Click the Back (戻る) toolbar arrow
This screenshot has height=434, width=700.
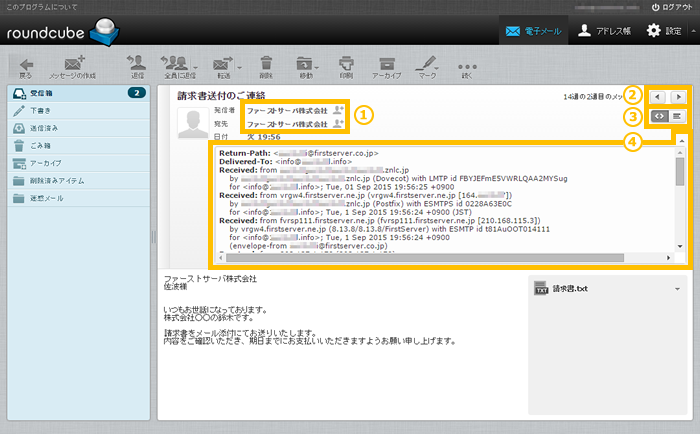(x=25, y=64)
